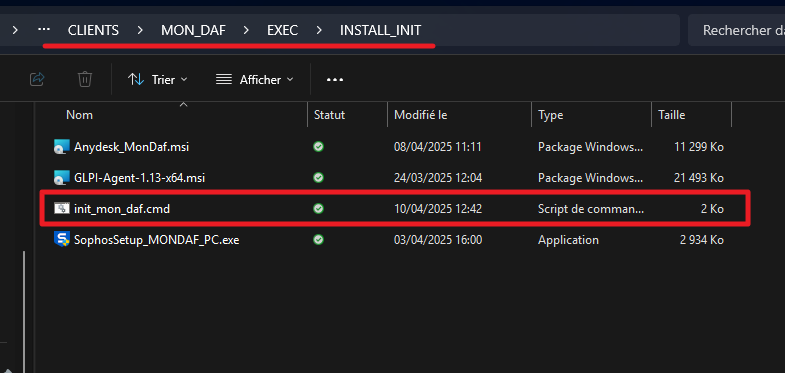
Task: Expand chevron between MON_DAF and EXEC
Action: (x=246, y=31)
